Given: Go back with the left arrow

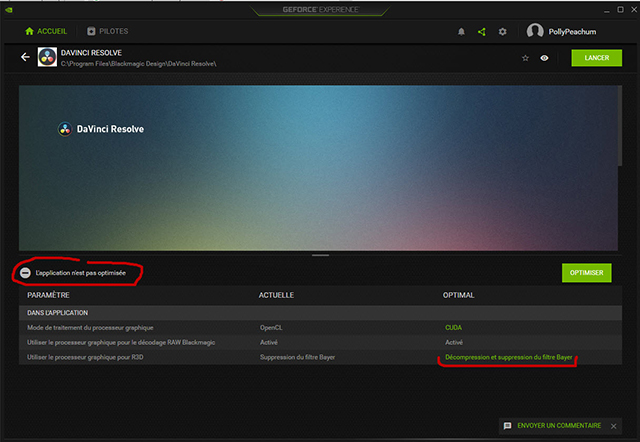Looking at the screenshot, I should 25,57.
